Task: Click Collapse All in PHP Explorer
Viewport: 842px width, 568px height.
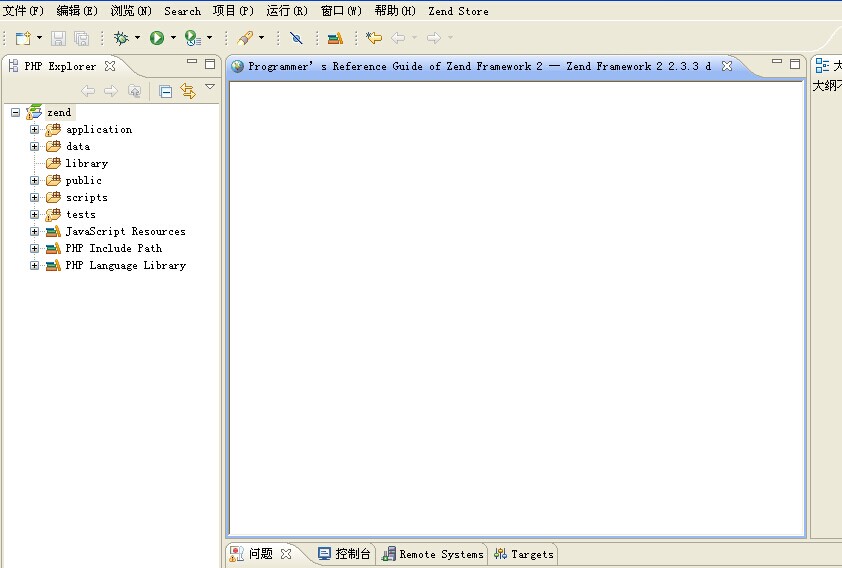Action: click(x=166, y=91)
